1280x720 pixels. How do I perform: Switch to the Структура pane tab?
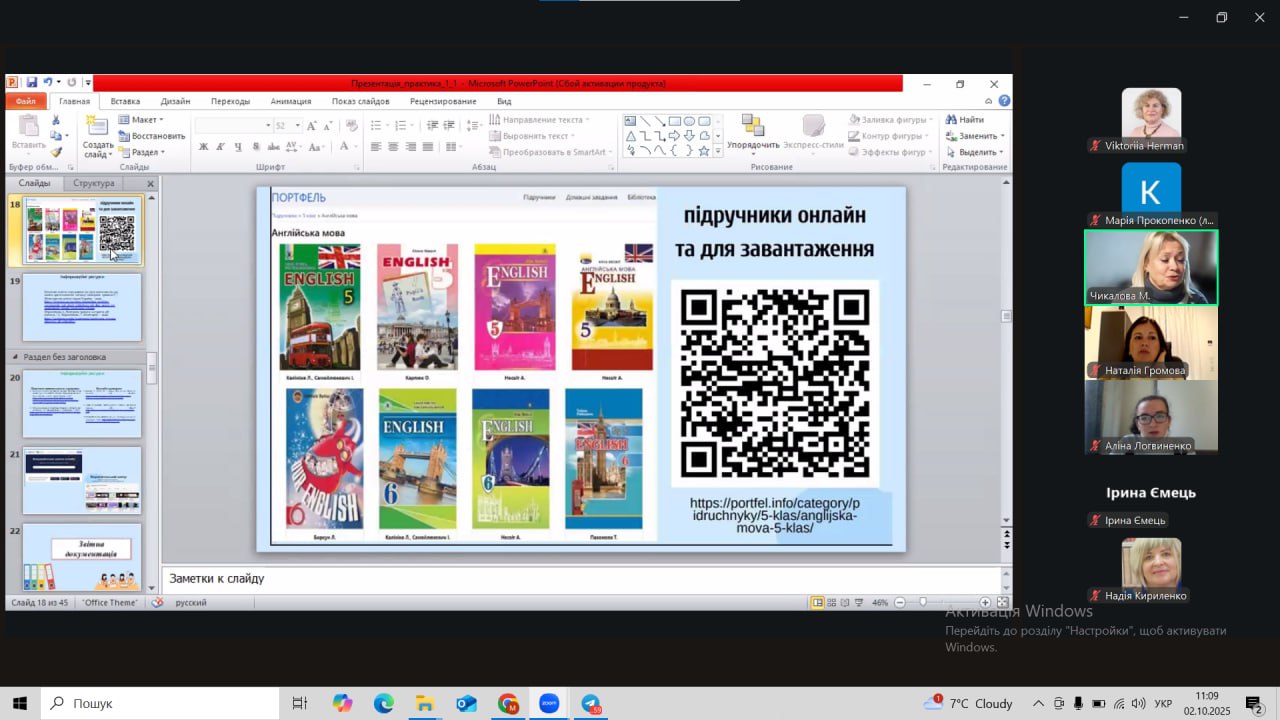[94, 183]
